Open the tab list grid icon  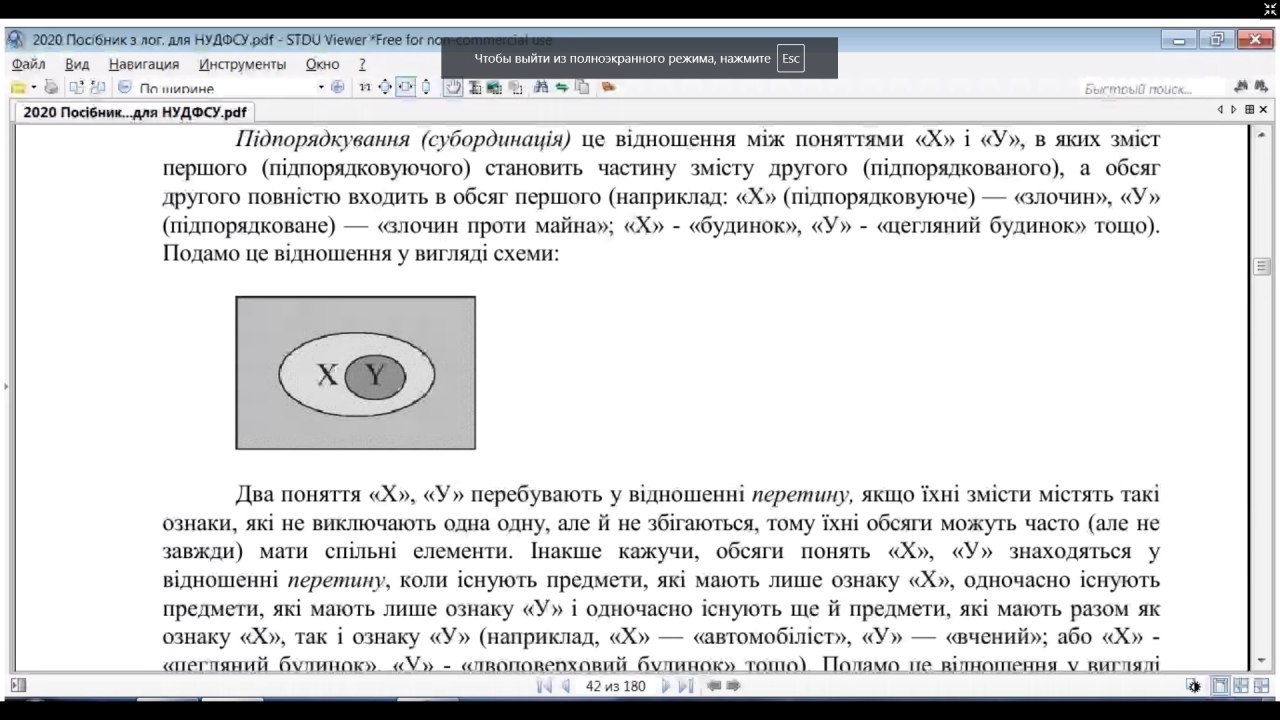click(x=1250, y=109)
